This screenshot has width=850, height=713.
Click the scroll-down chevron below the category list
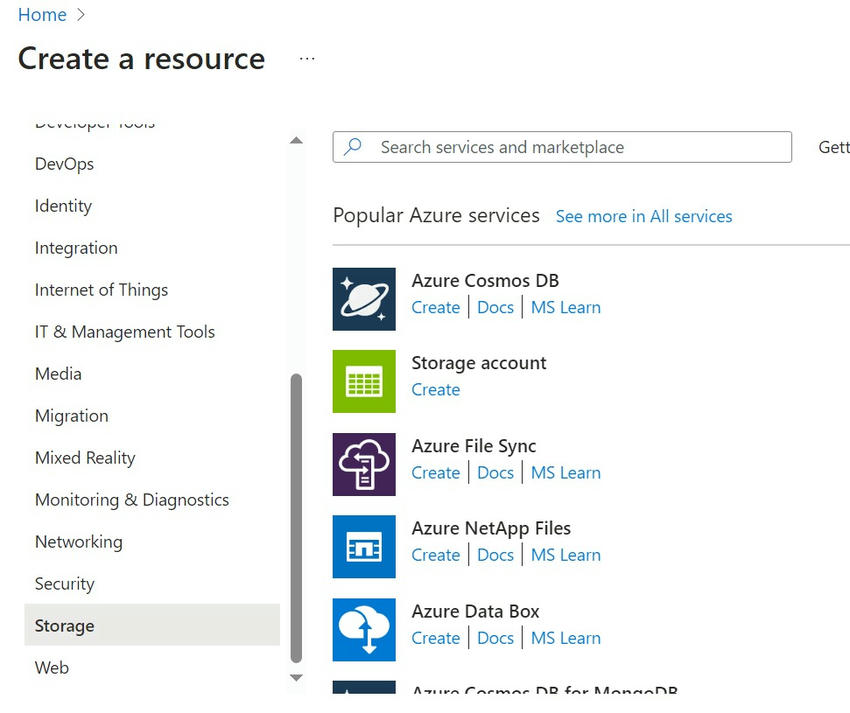pos(296,677)
